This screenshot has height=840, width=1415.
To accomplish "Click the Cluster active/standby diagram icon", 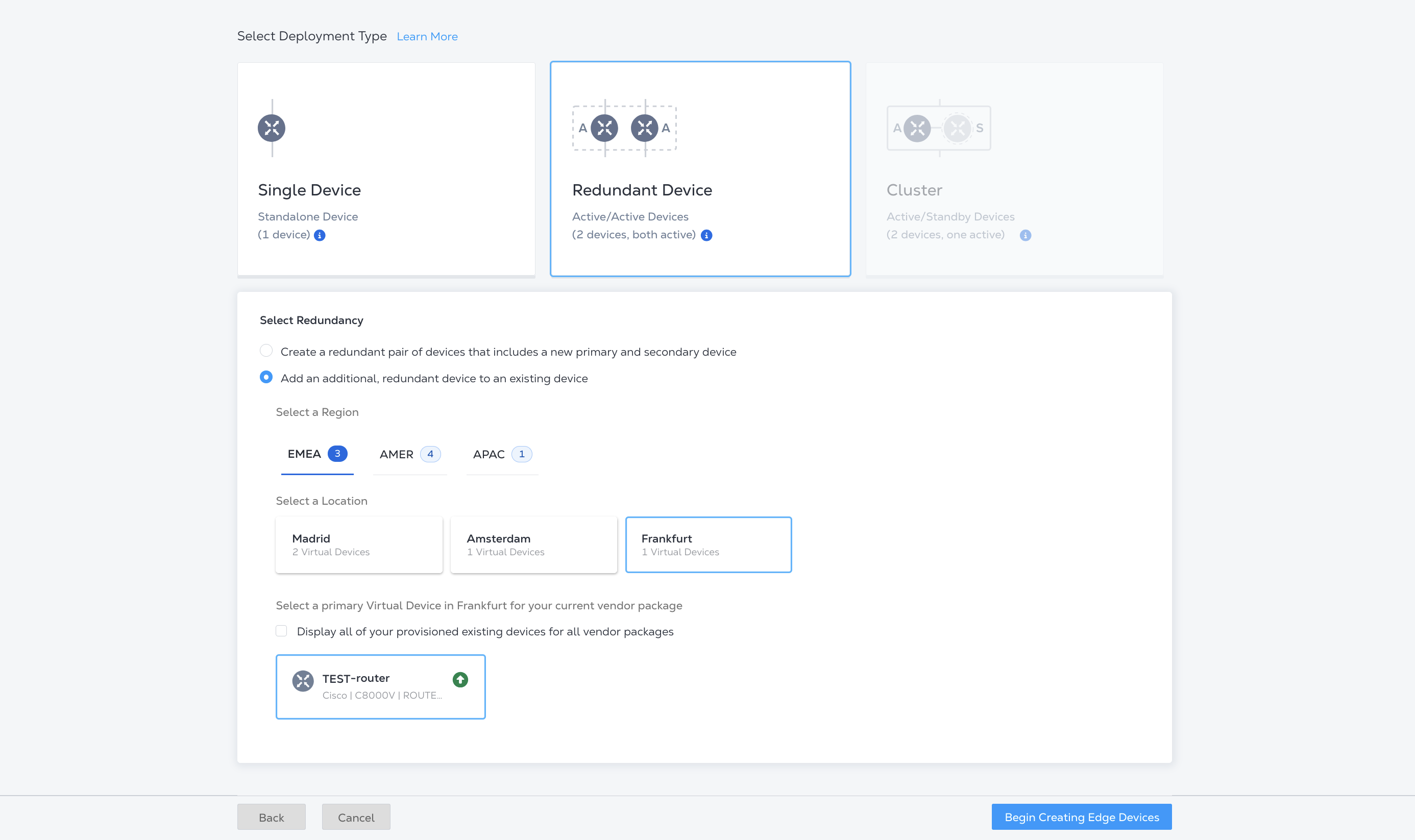I will [x=938, y=128].
